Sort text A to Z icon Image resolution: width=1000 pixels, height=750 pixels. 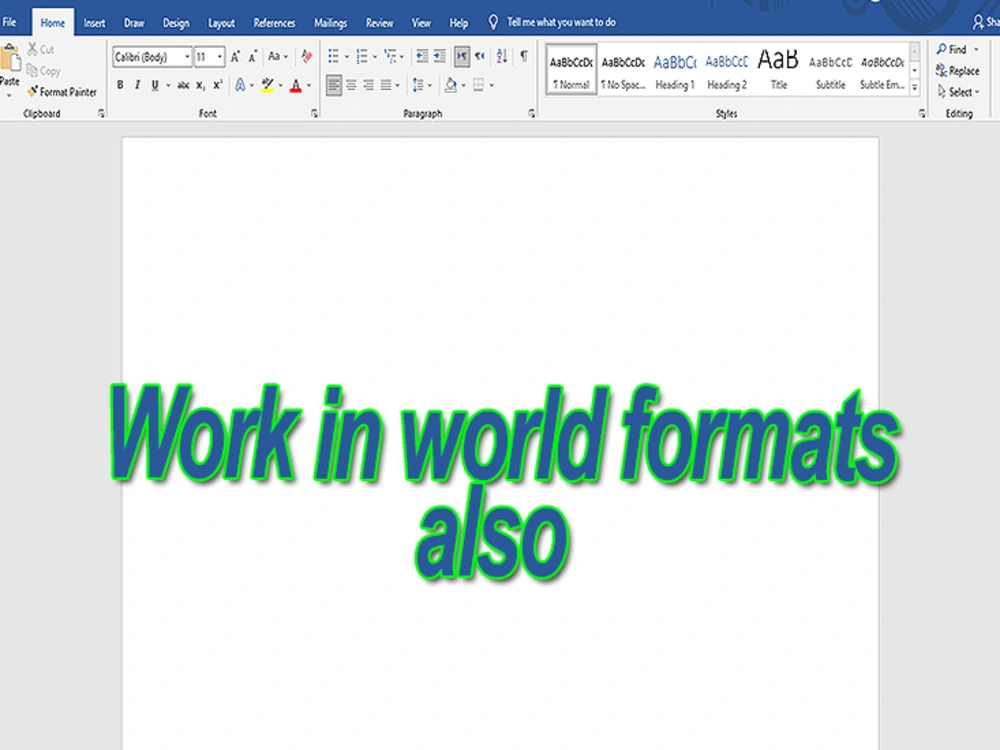point(502,56)
